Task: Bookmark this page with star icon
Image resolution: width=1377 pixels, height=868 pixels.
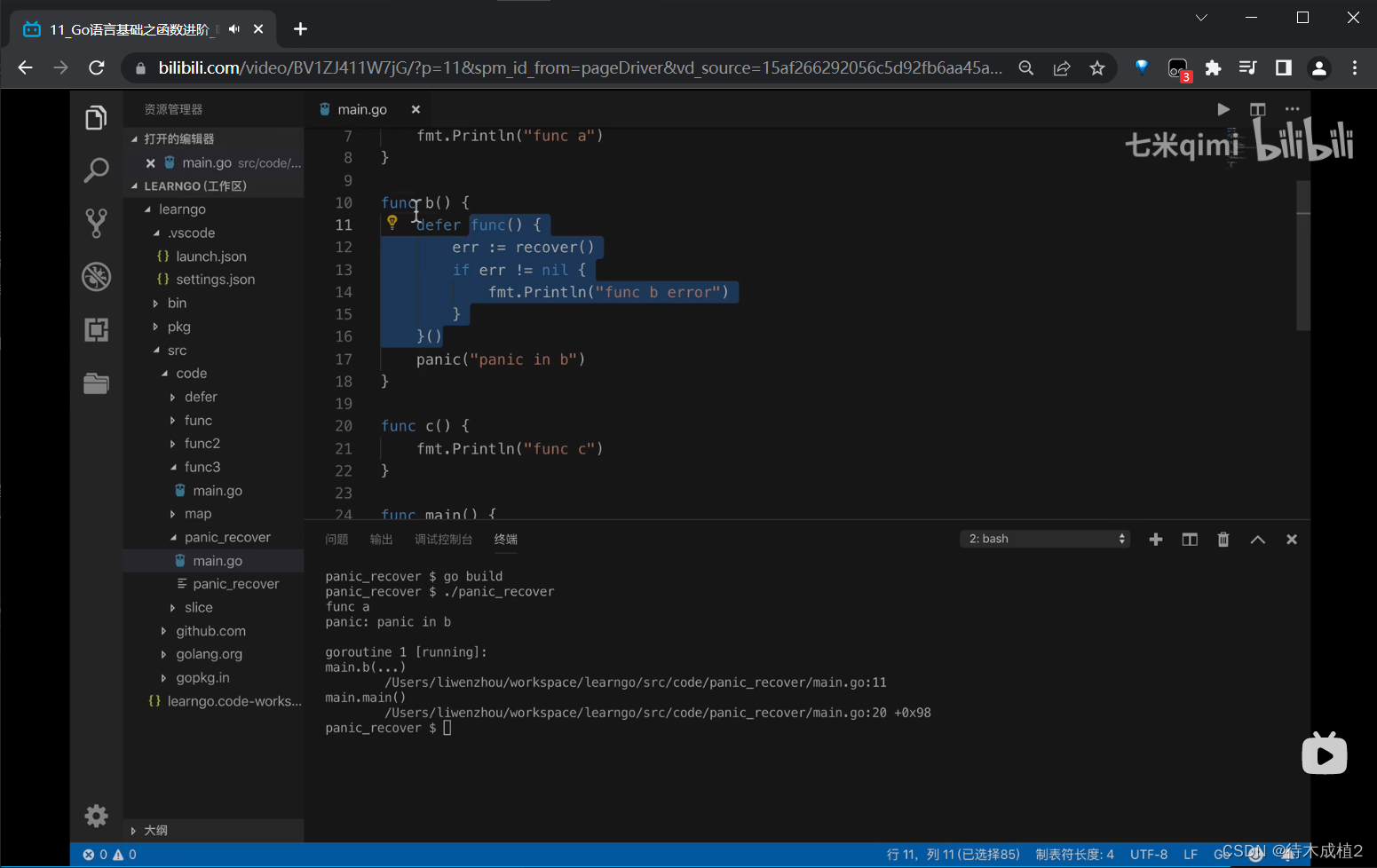Action: [1097, 68]
